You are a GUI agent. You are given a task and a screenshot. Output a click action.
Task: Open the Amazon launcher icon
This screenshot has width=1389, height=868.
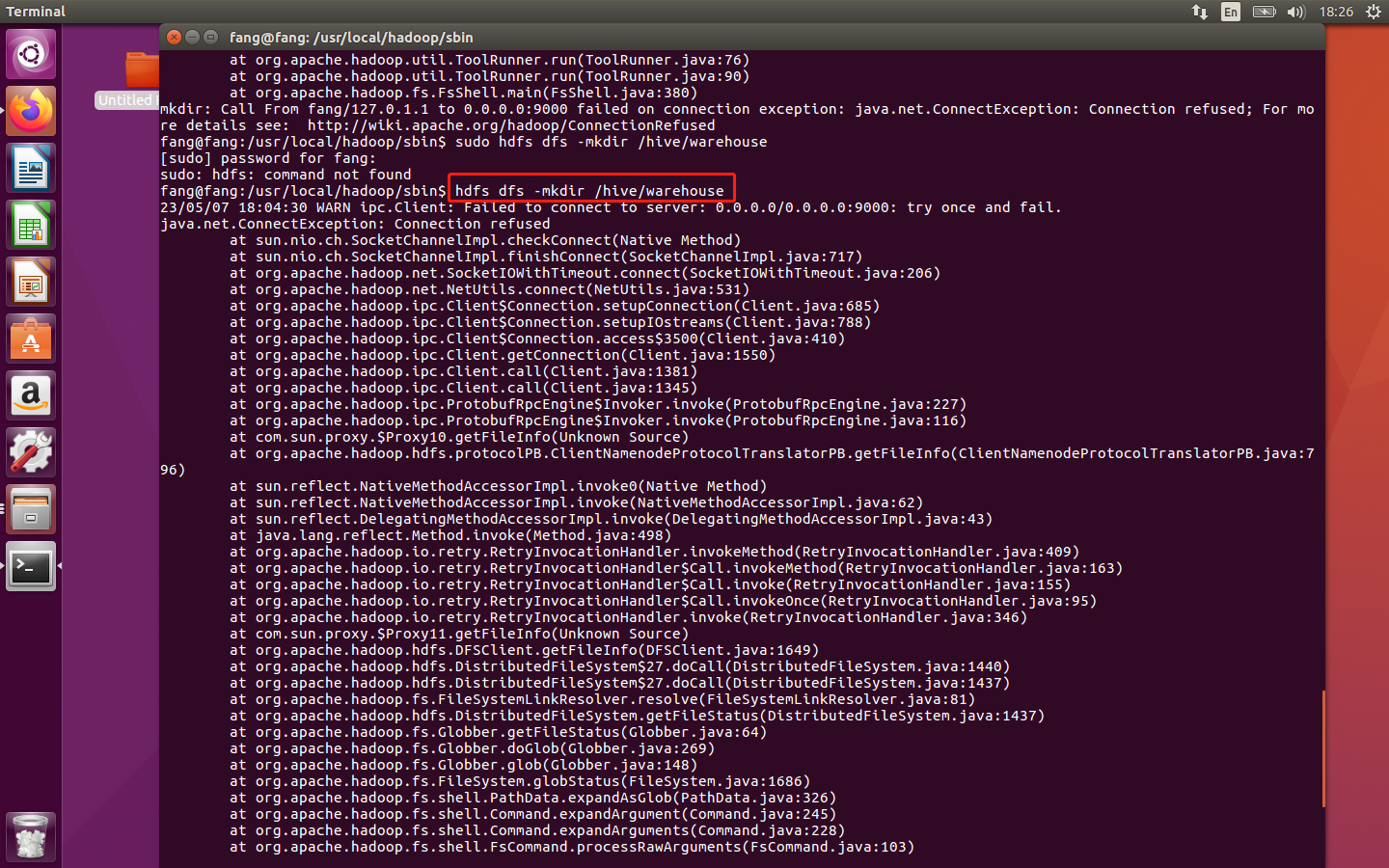click(x=31, y=395)
